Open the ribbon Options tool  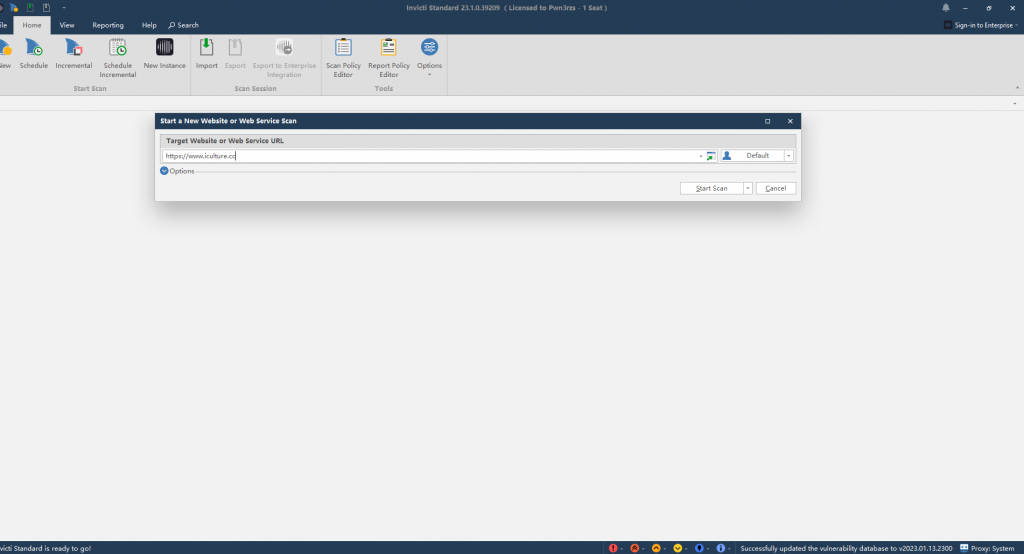click(429, 57)
